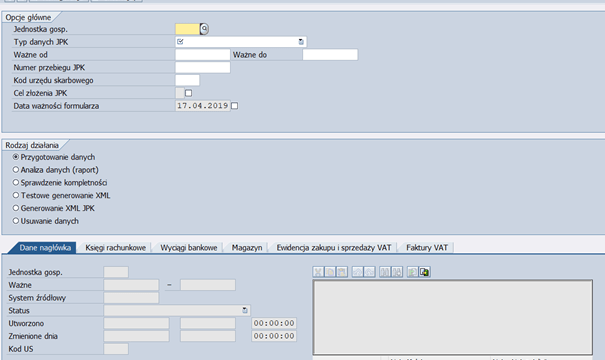Click the large text editor area
Image resolution: width=605 pixels, height=360 pixels.
[453, 317]
